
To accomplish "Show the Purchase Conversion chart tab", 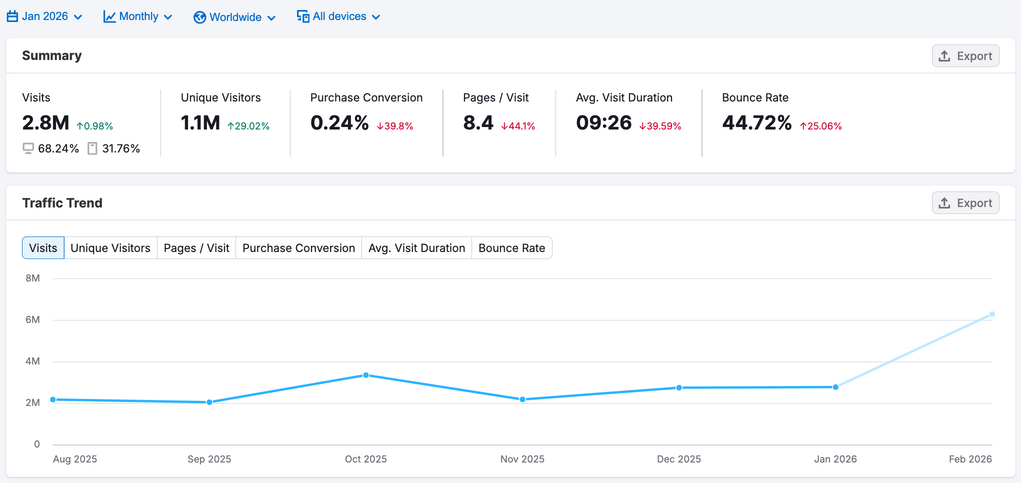I will (x=298, y=248).
